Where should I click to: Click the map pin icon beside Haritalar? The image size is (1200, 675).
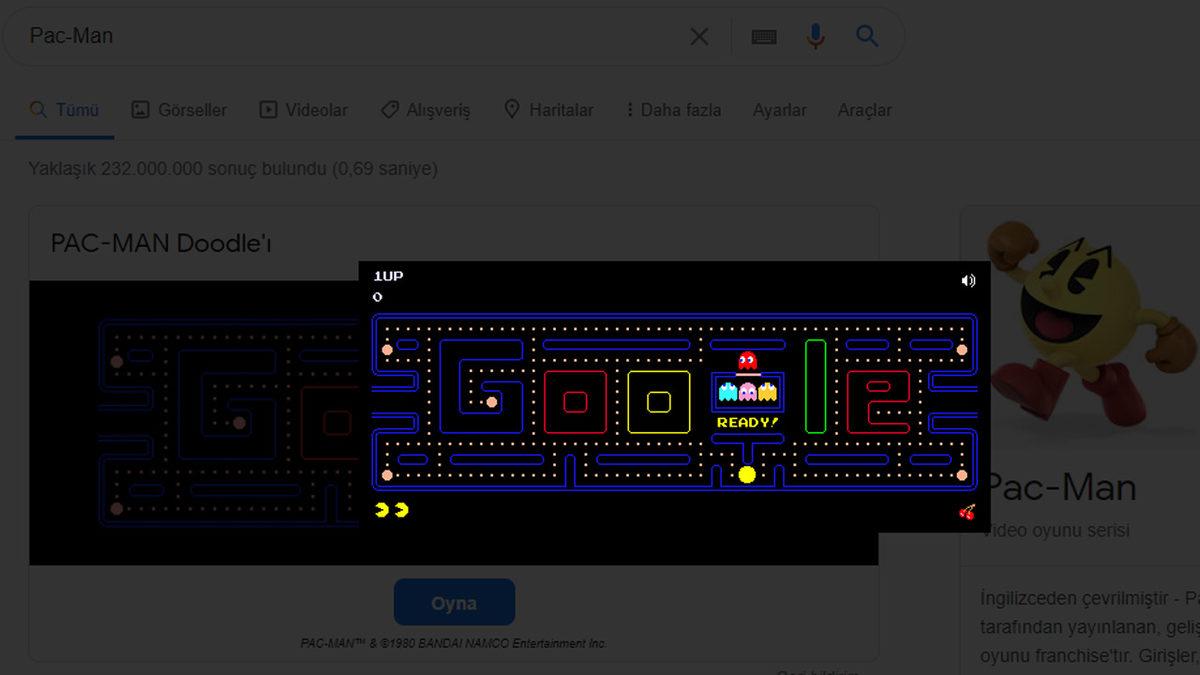point(512,110)
